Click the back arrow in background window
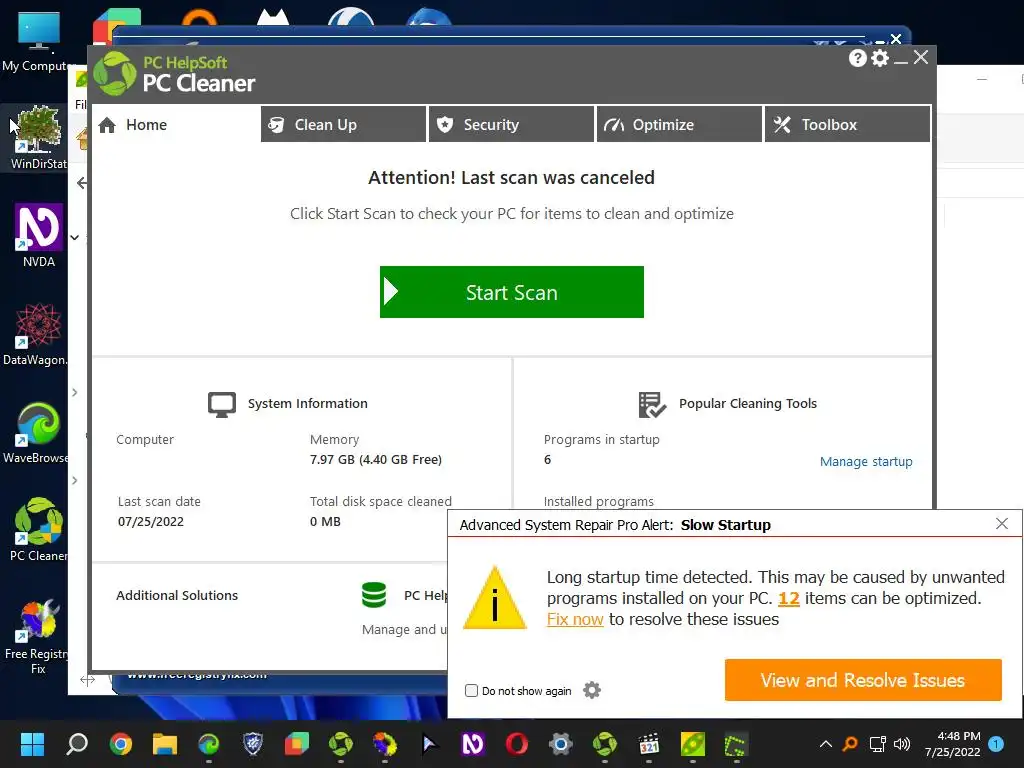 click(82, 183)
